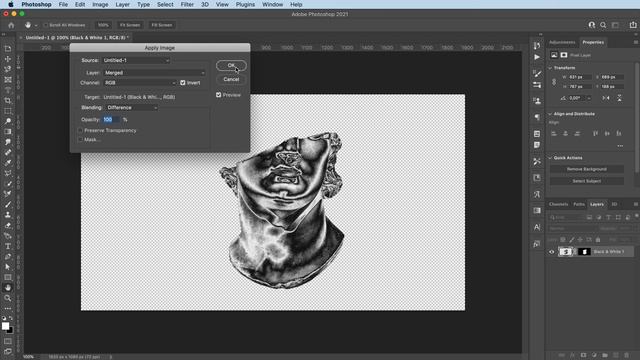Open the Window menu
The width and height of the screenshot is (640, 360).
tap(272, 4)
